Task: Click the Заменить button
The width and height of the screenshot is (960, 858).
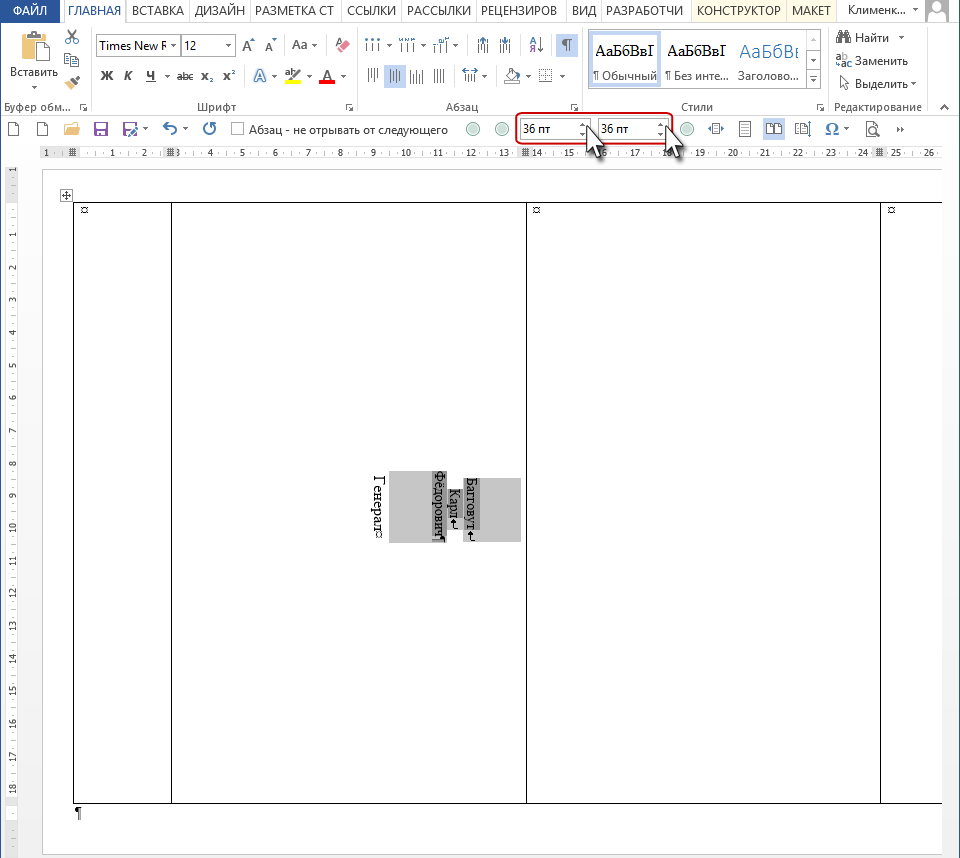Action: [872, 61]
